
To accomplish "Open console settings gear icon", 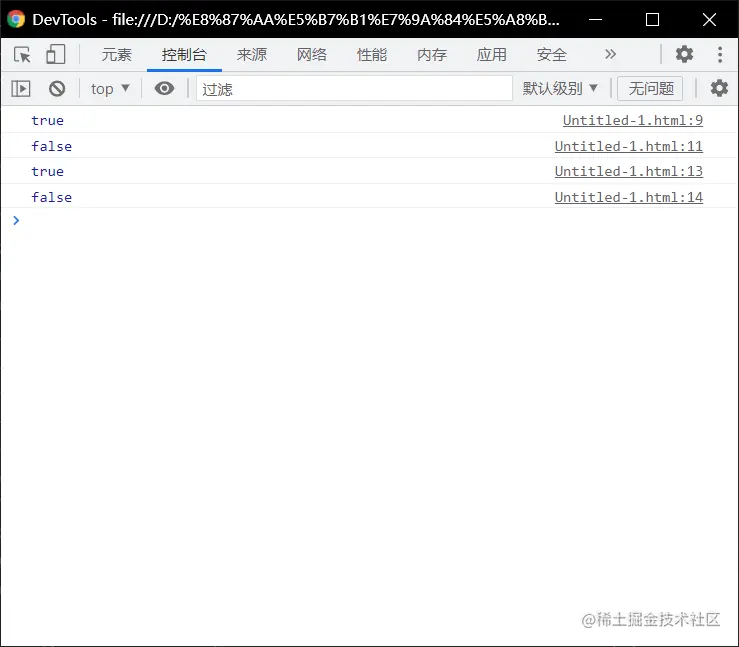I will [x=719, y=88].
